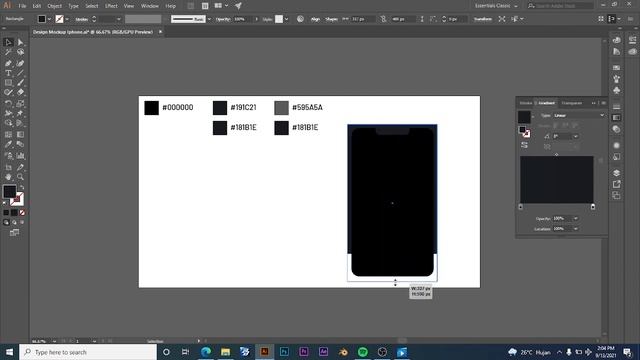Swap fill and stroke colors
This screenshot has width=640, height=360.
22,187
